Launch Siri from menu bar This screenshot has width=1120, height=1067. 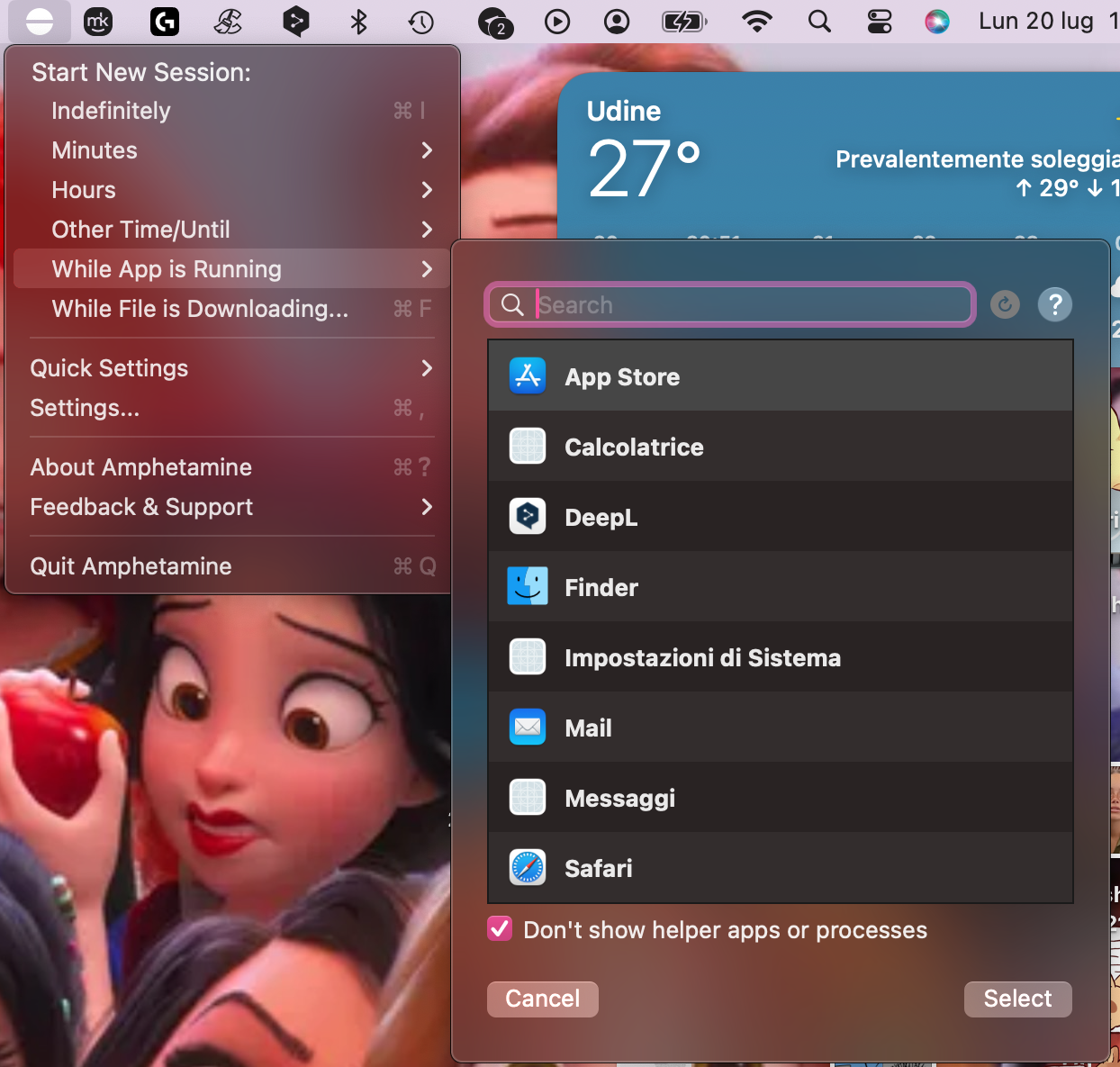[937, 21]
